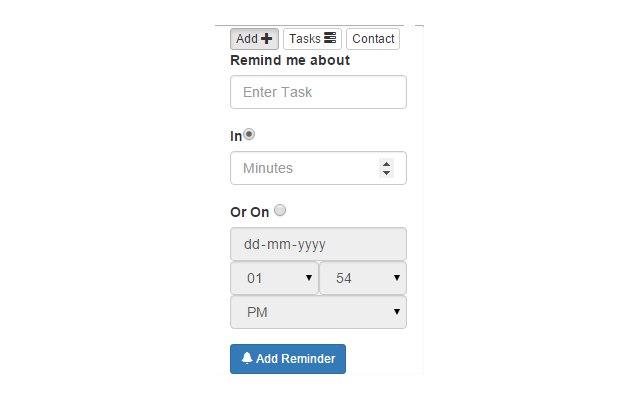Increase minutes with the up arrow
The height and width of the screenshot is (400, 640).
[387, 164]
